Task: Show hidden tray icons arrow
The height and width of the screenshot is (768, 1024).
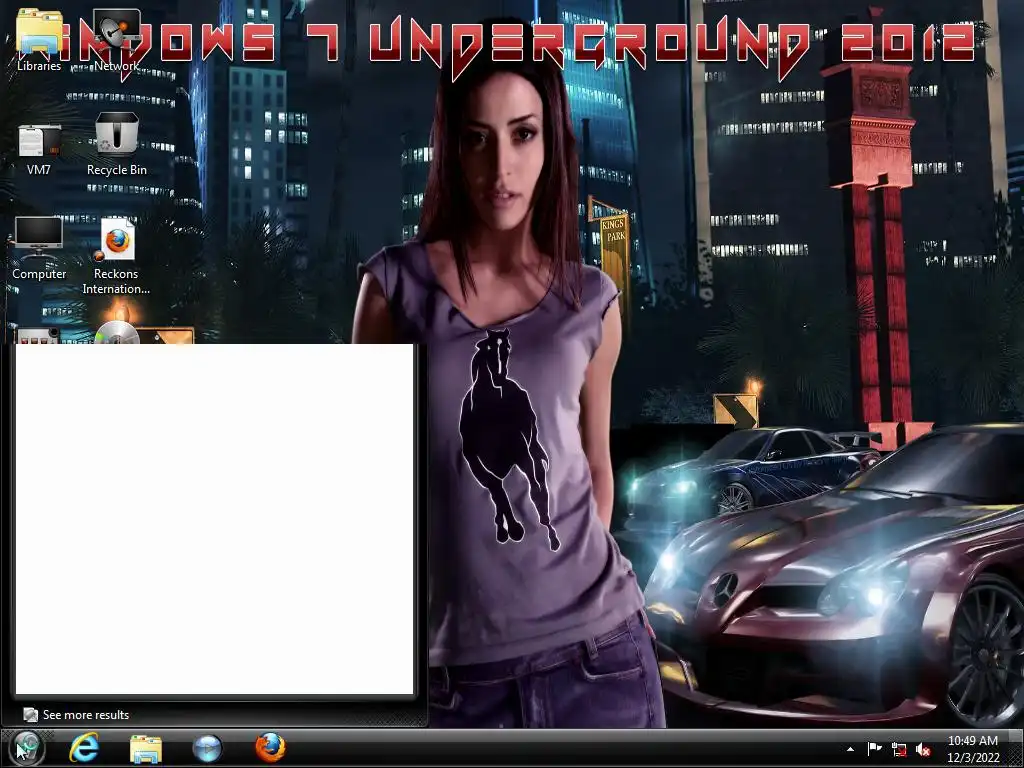Action: coord(850,749)
